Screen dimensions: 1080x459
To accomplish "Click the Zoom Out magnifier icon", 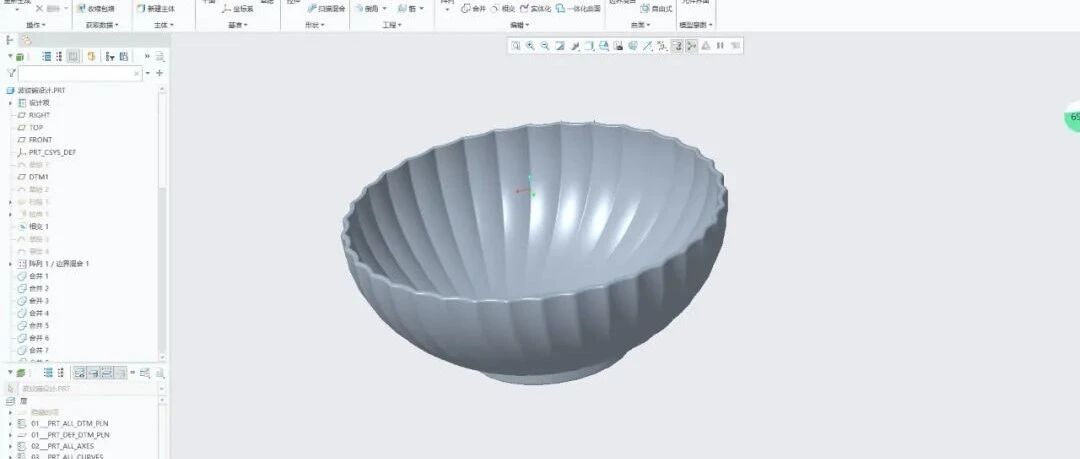I will [545, 45].
